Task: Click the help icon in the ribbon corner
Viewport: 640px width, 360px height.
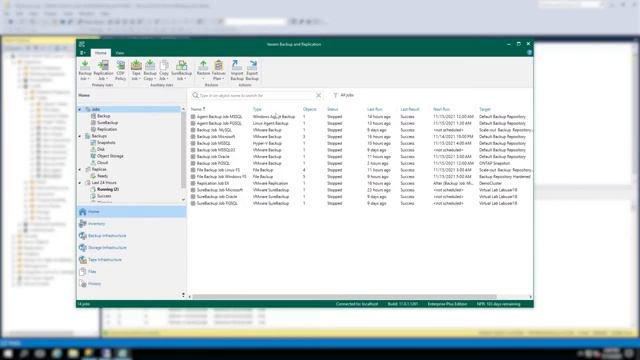Action: tap(529, 53)
